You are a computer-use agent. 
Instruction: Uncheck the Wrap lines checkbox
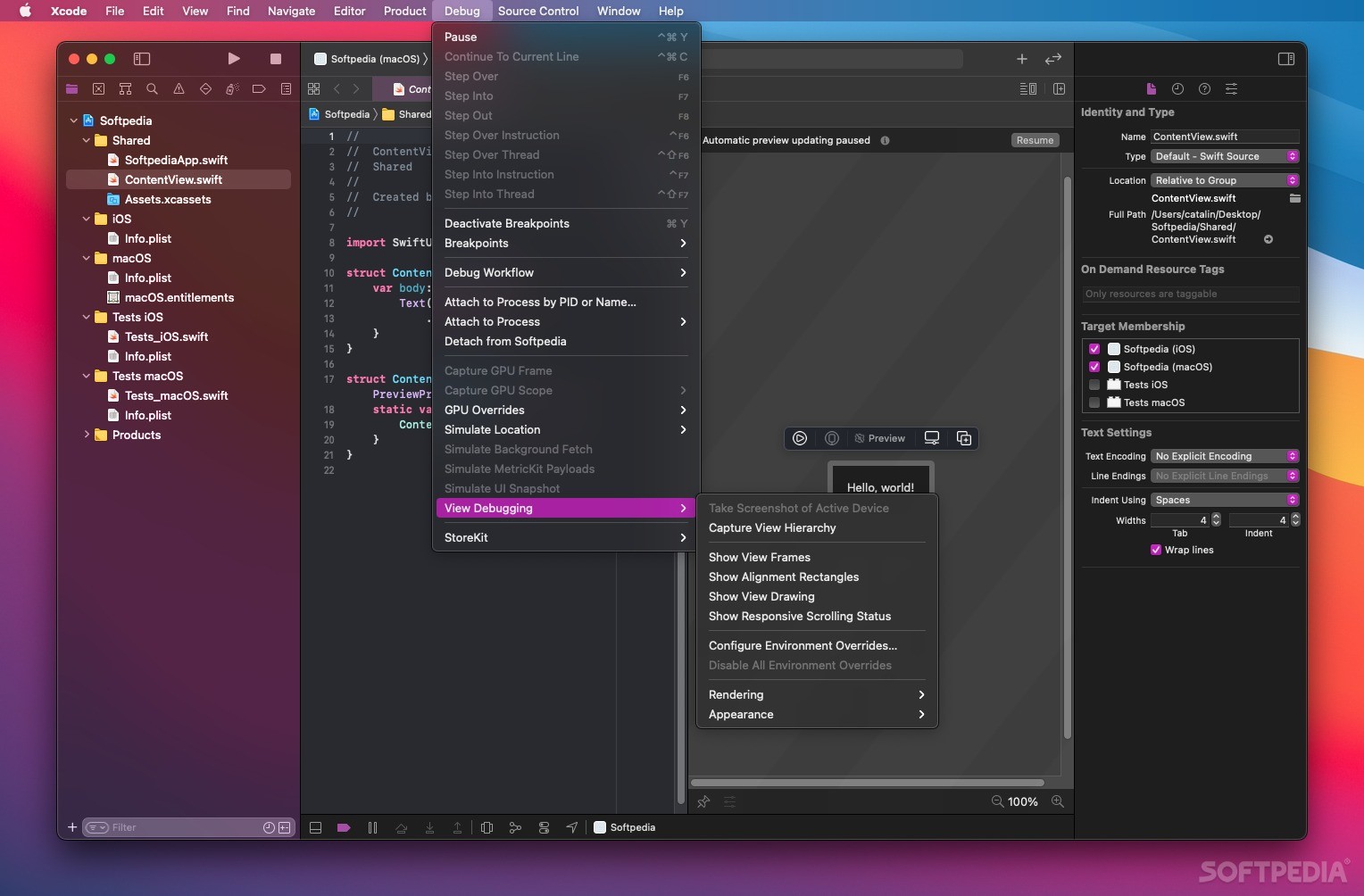(x=1156, y=550)
